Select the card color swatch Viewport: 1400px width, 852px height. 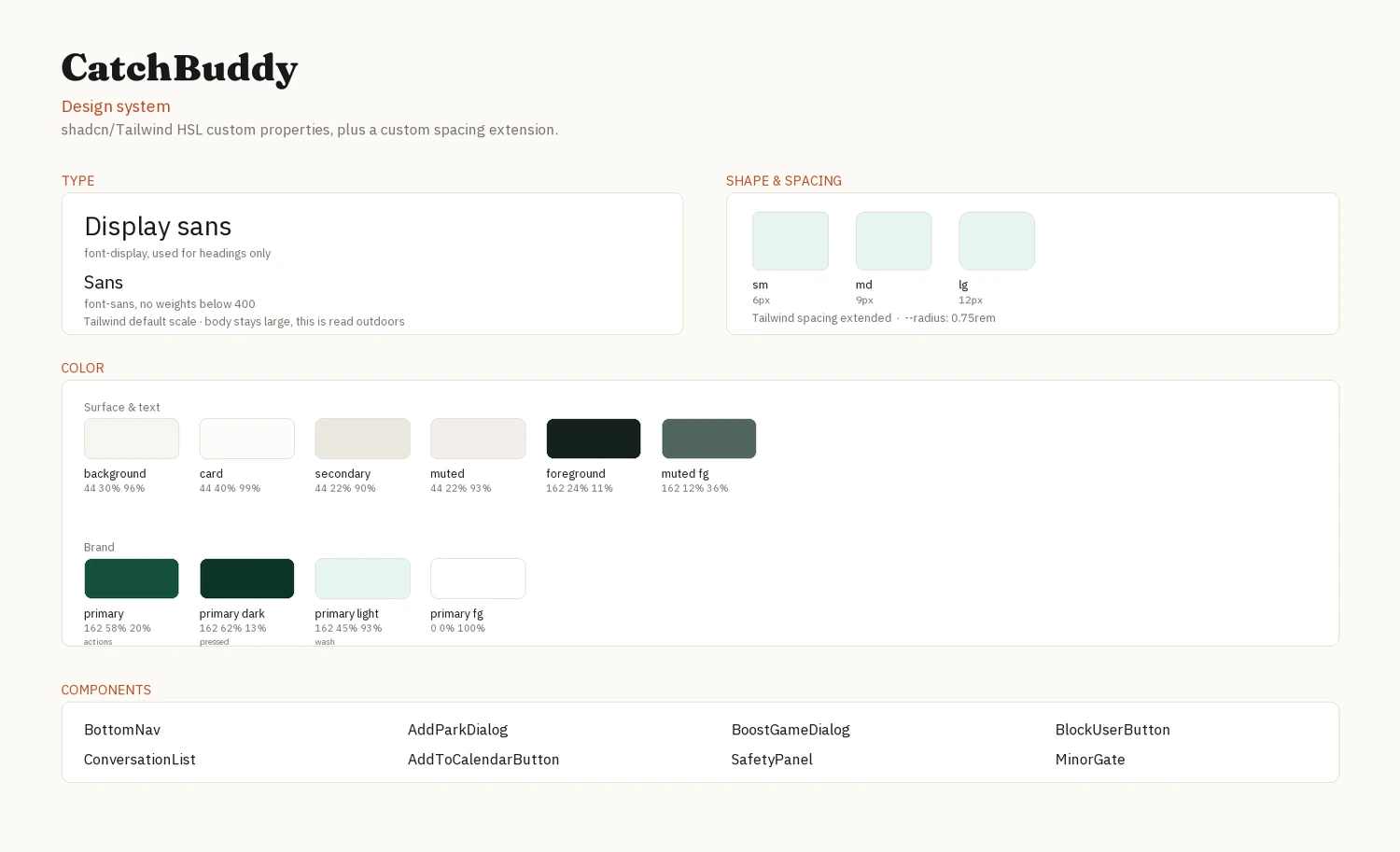point(247,439)
